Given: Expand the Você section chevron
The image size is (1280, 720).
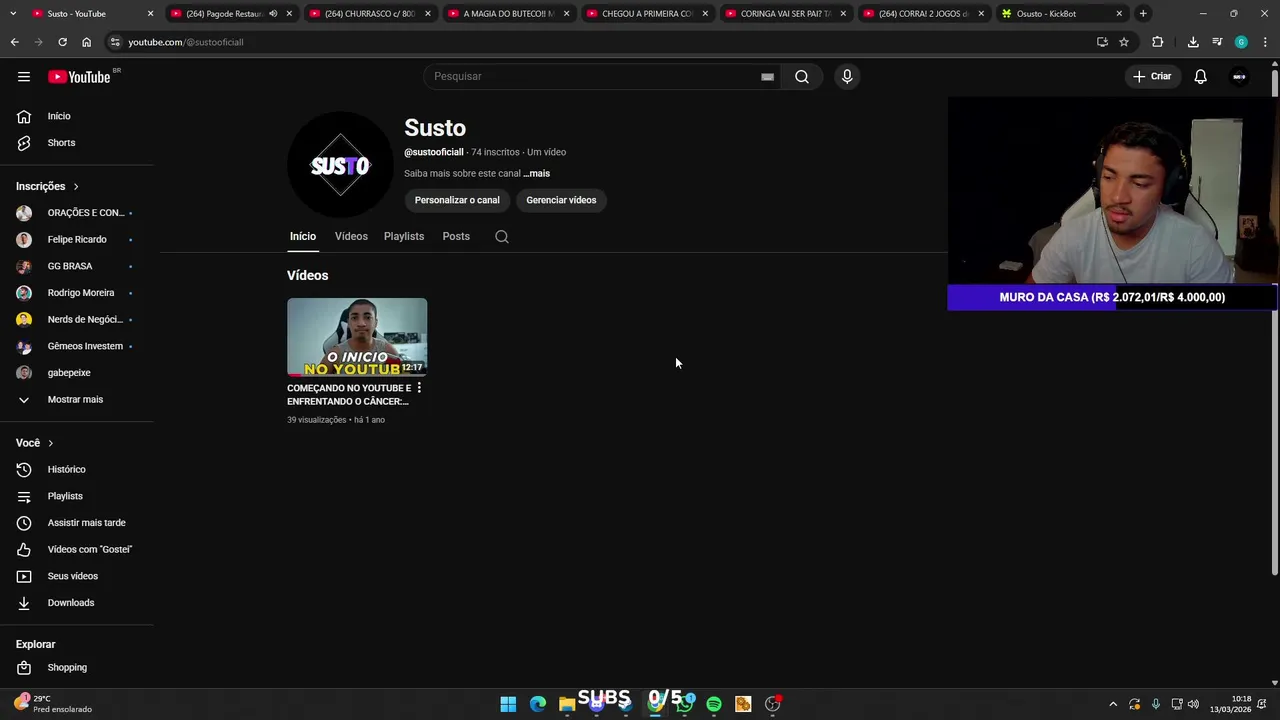Looking at the screenshot, I should 50,443.
